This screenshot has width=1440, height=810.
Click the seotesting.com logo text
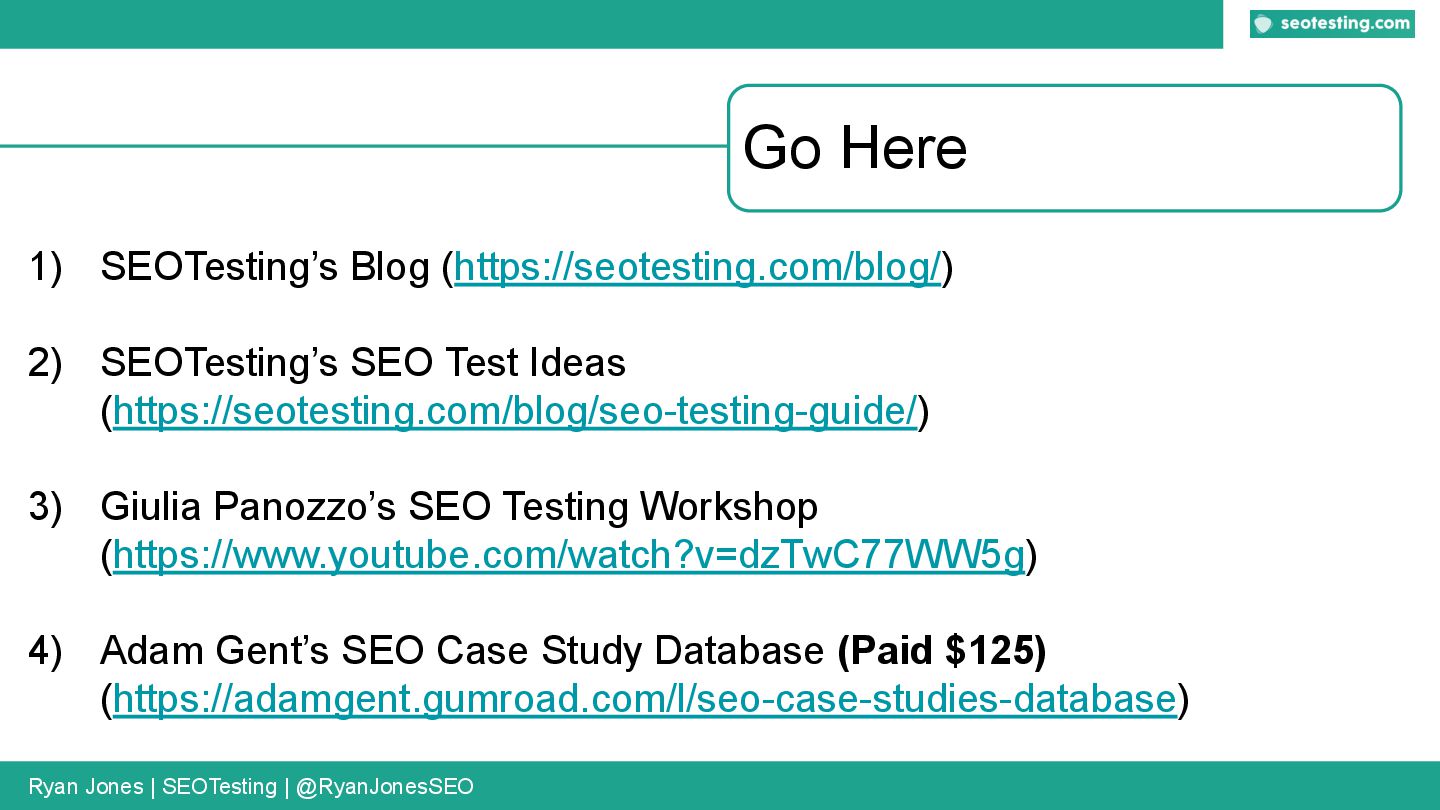1344,24
